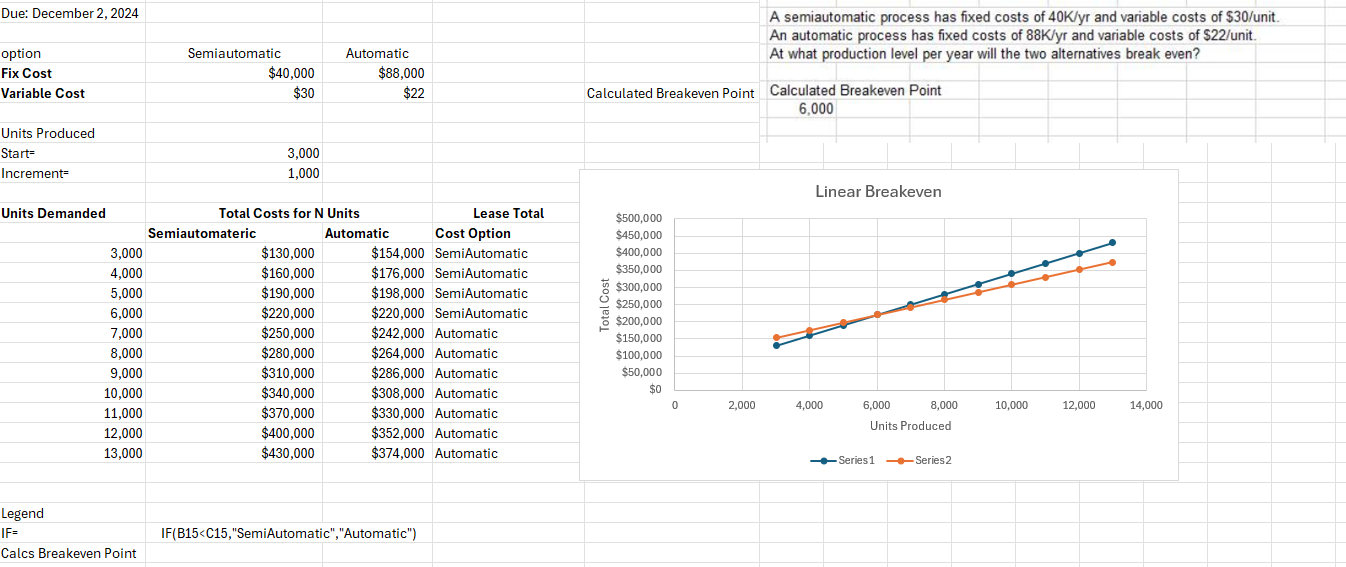Viewport: 1346px width, 567px height.
Task: Select the 'IF=' label cell
Action: (x=10, y=533)
